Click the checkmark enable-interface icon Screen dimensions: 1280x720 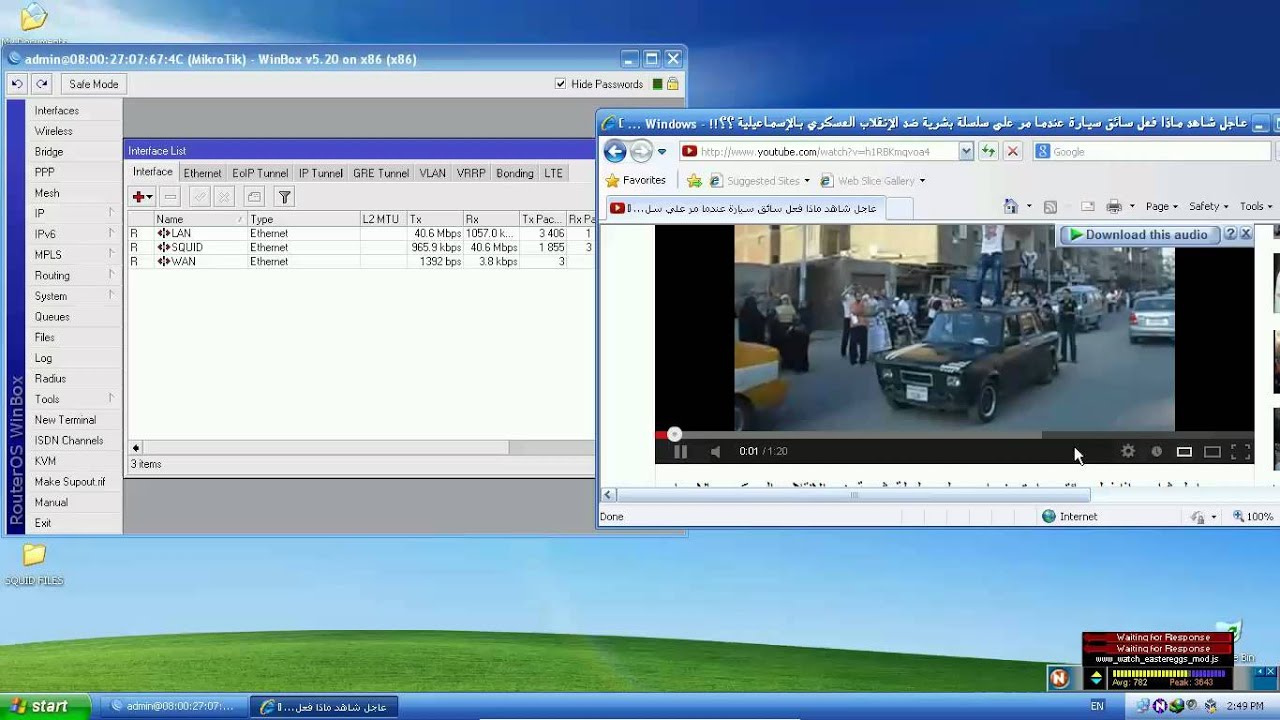199,197
